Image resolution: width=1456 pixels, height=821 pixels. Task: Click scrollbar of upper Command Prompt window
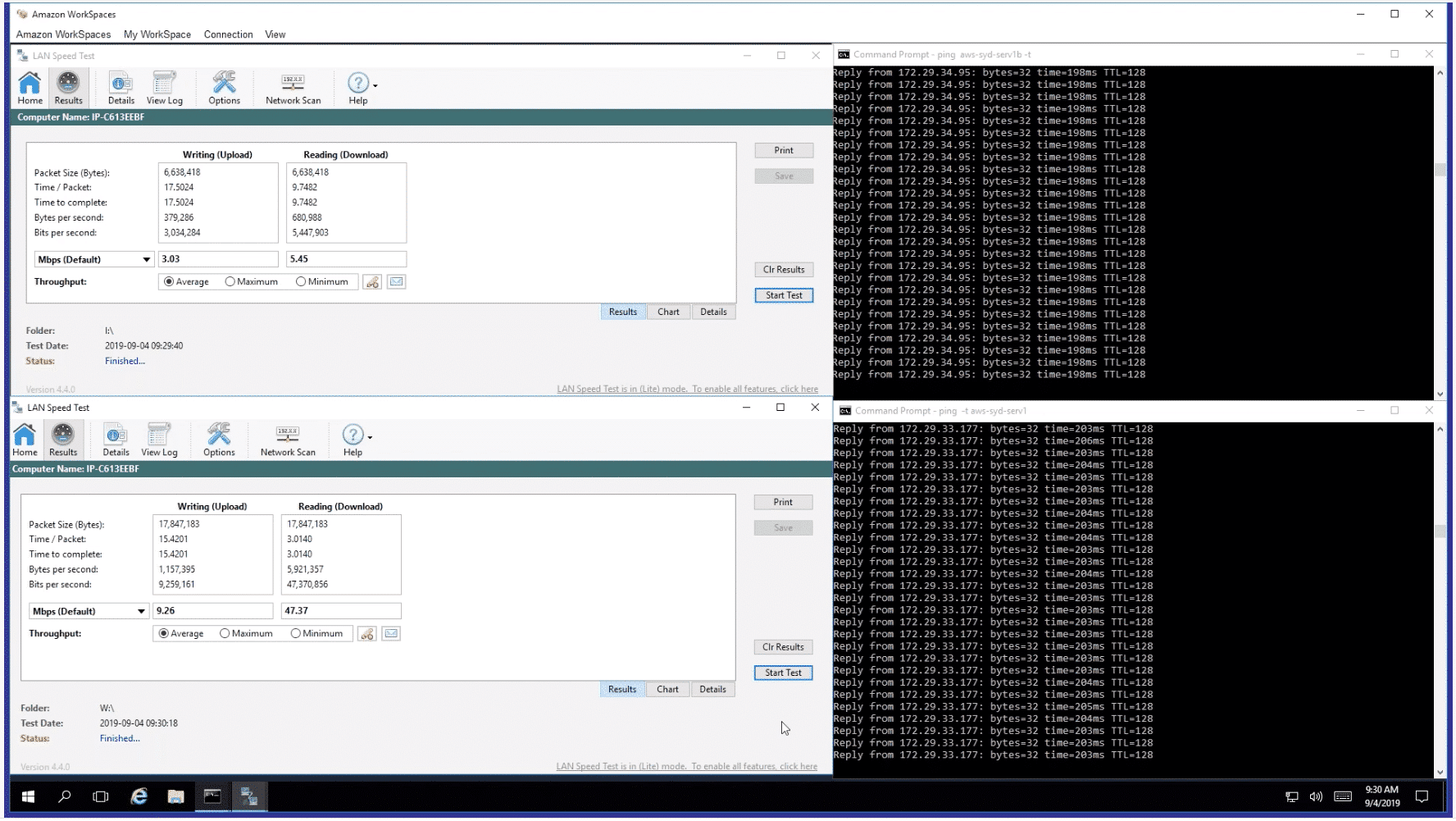click(x=1440, y=233)
